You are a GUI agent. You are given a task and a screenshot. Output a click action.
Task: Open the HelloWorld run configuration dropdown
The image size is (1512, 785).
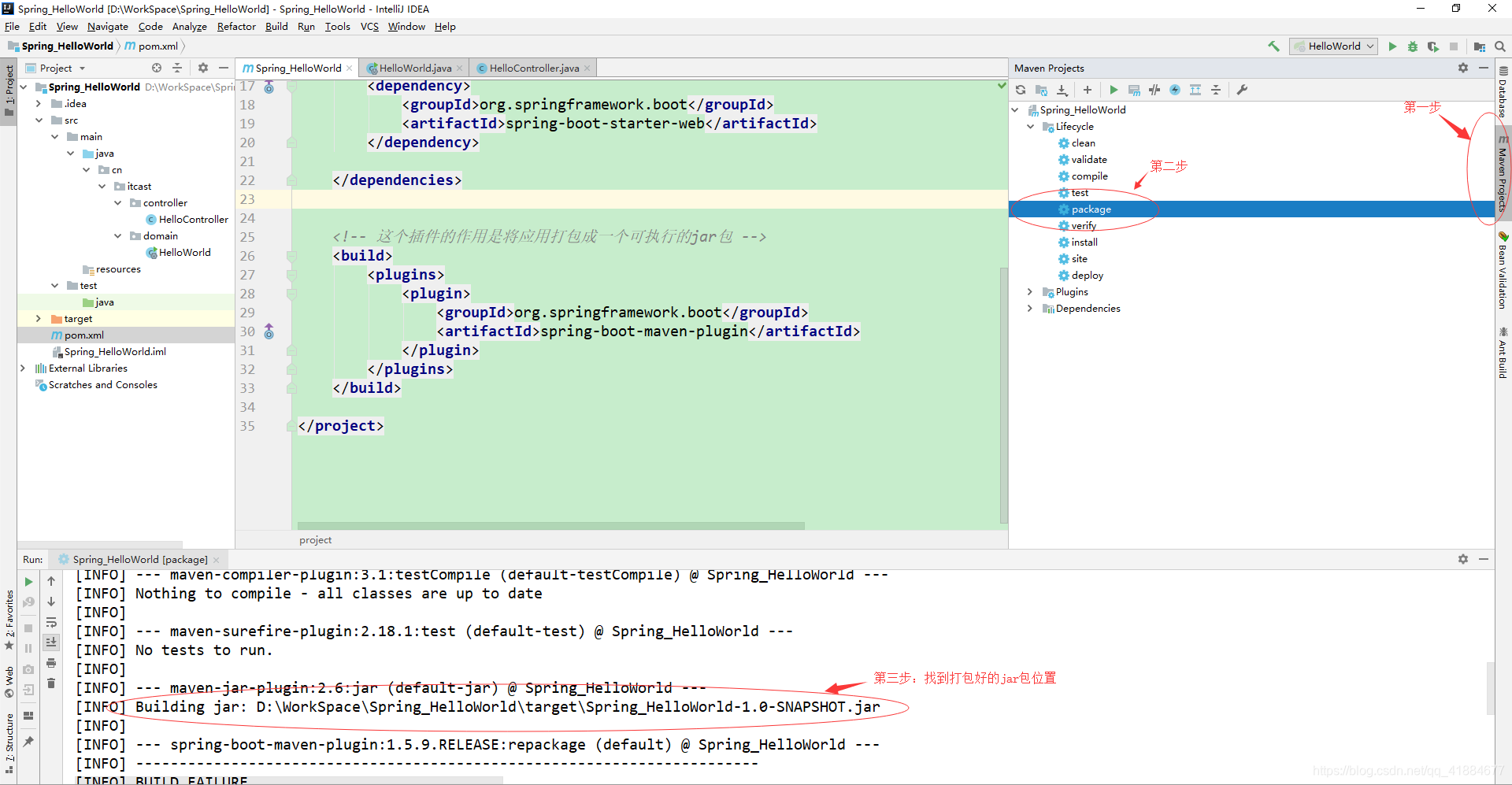[1333, 46]
